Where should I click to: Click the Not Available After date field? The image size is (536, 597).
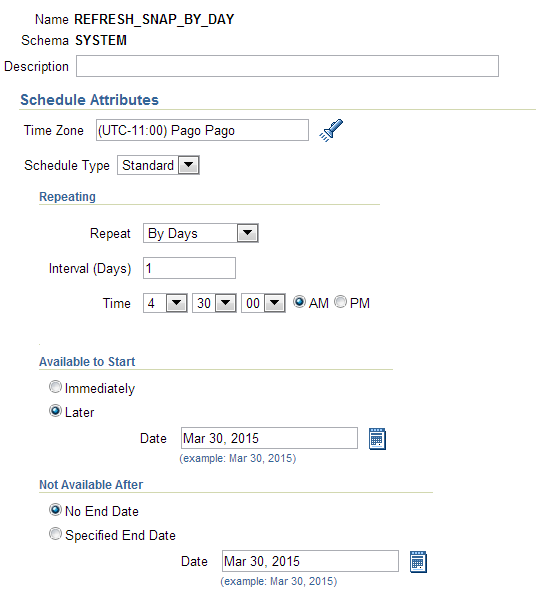pos(310,561)
